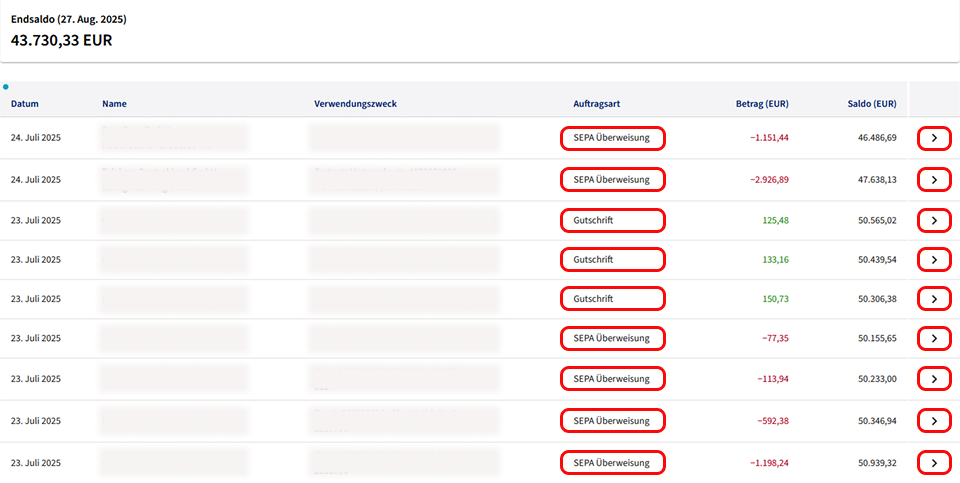Select SEPA Überweisung label for −1.151,44 row

pyautogui.click(x=612, y=138)
